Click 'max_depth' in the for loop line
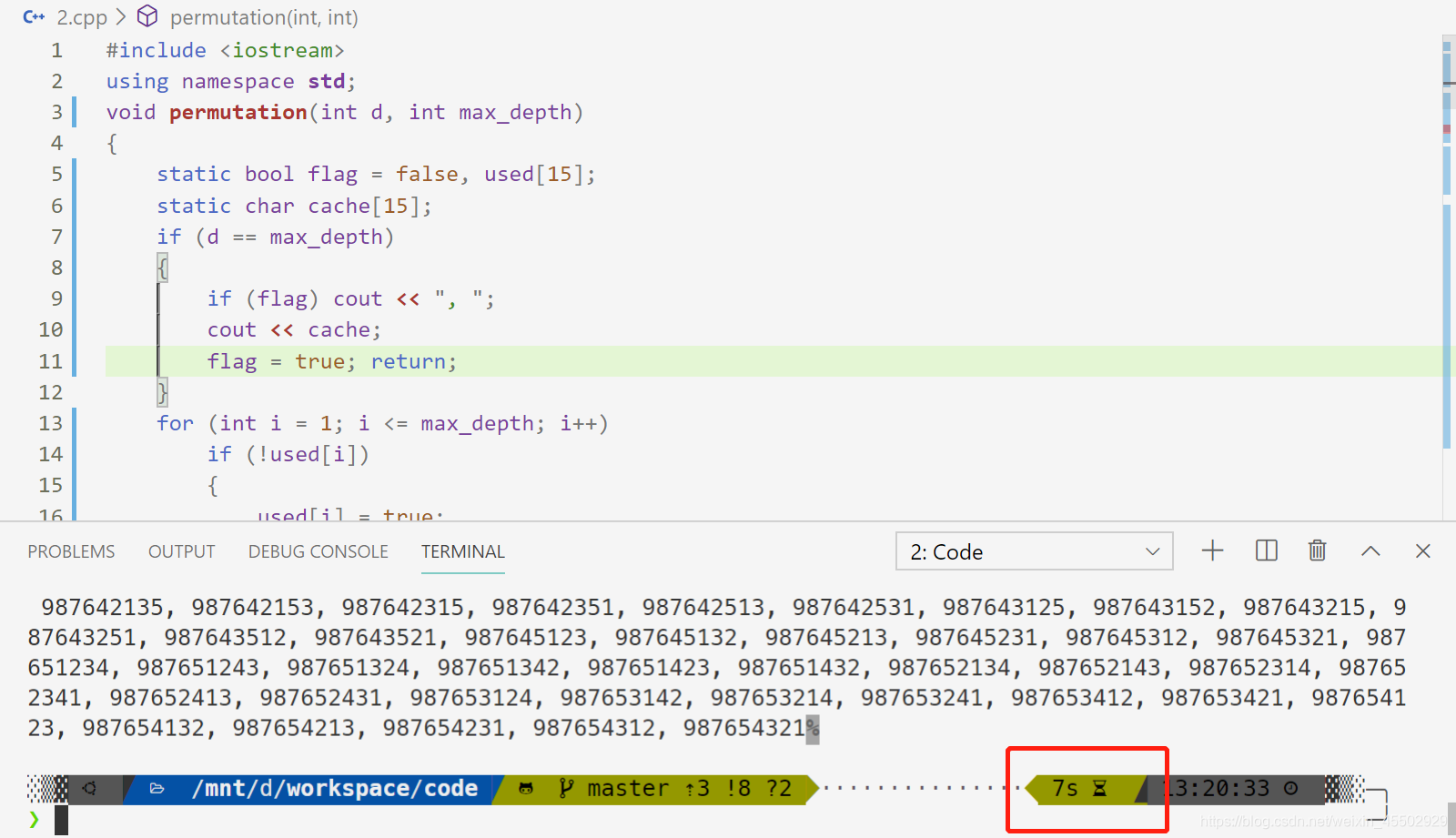 point(477,424)
